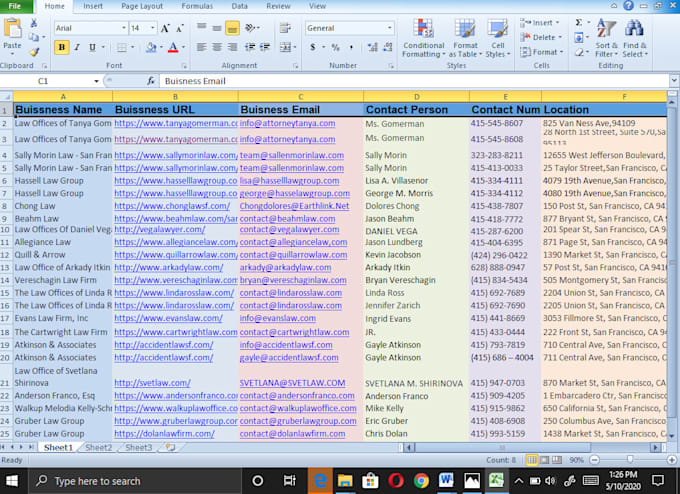The image size is (680, 494).
Task: Toggle Bold formatting
Action: [62, 47]
